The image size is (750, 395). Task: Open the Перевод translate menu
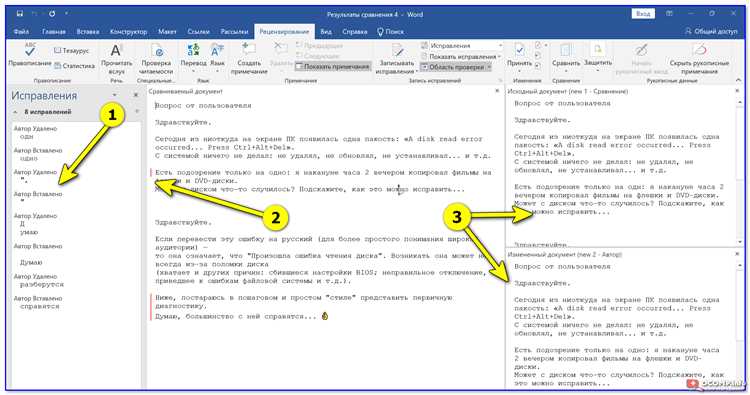click(193, 57)
